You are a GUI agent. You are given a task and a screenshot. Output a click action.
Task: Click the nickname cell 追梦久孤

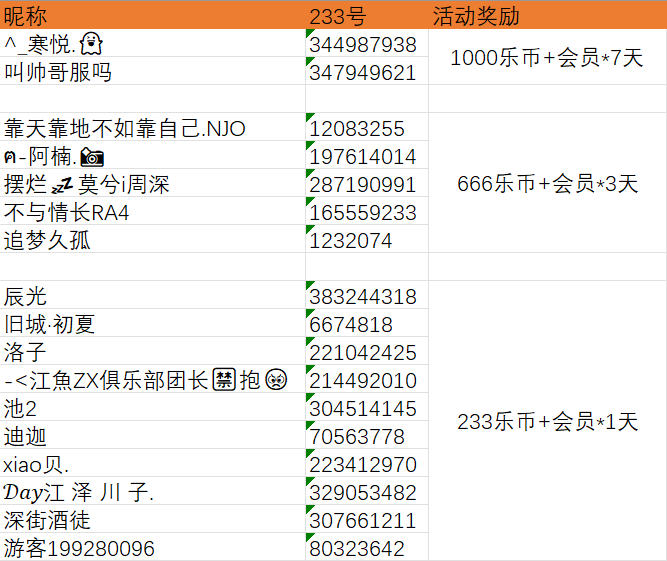[152, 239]
